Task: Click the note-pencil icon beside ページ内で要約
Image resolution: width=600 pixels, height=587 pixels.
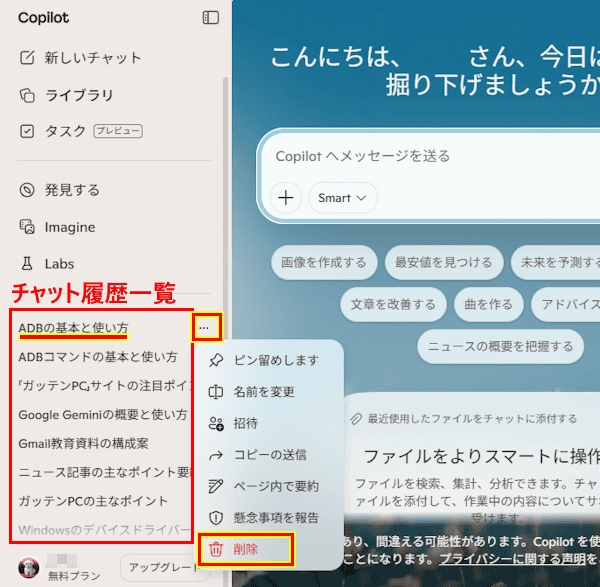Action: click(216, 486)
